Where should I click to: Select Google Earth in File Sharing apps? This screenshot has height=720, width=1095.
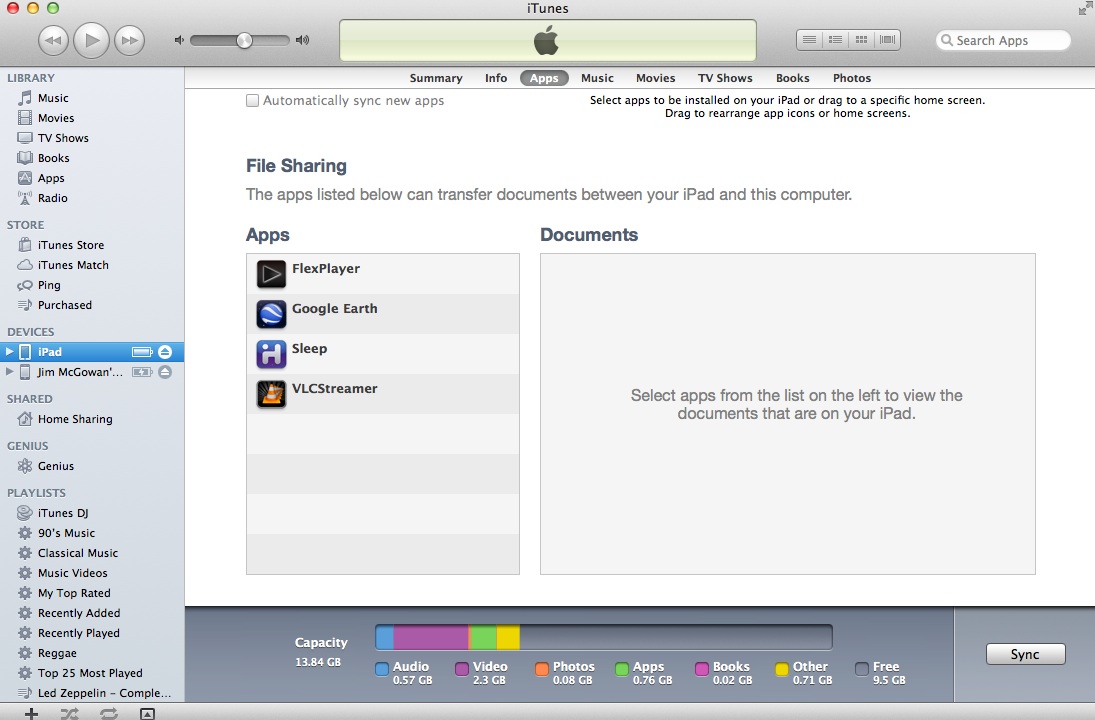click(x=383, y=314)
